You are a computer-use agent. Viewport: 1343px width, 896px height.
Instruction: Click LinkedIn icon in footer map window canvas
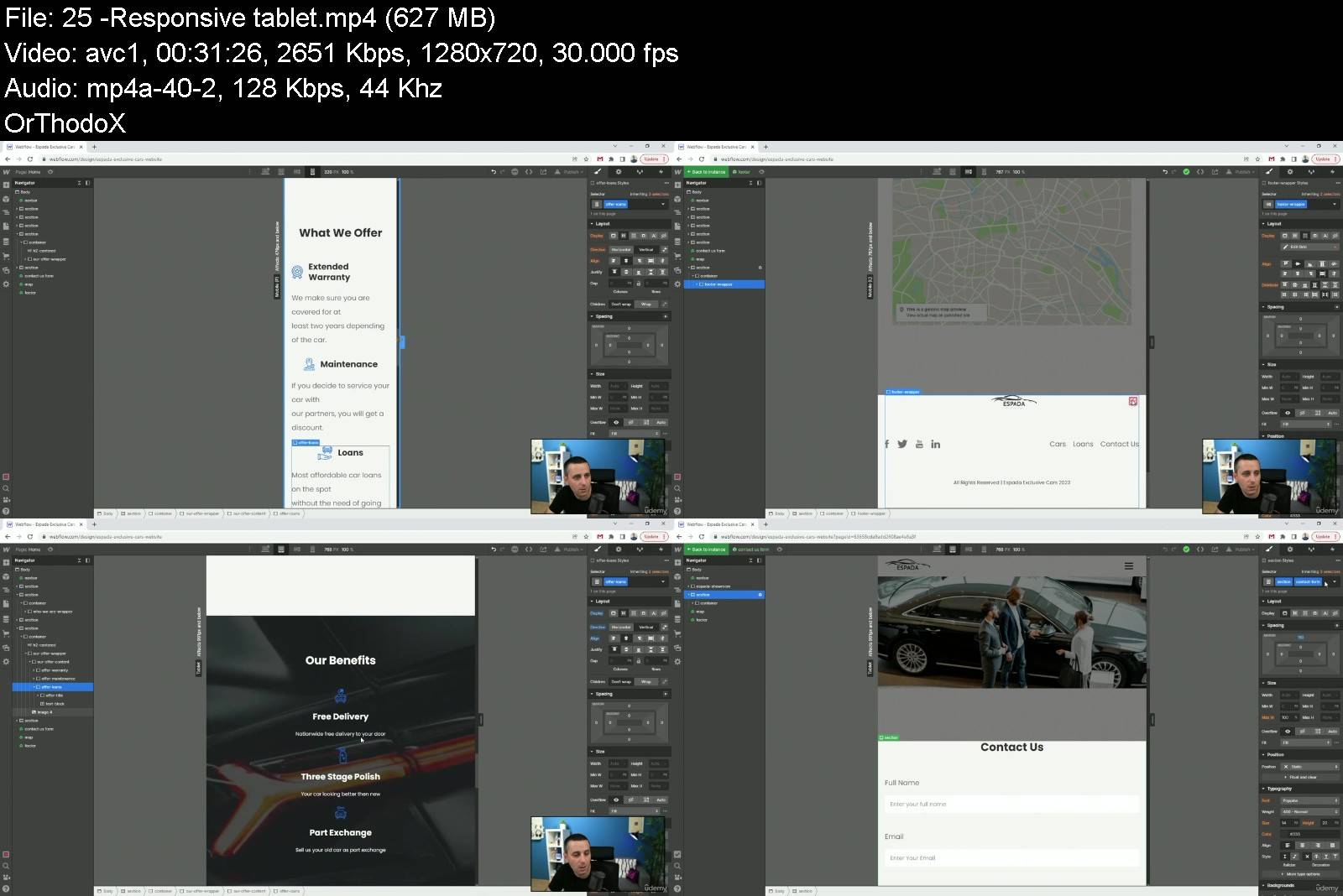(x=935, y=444)
